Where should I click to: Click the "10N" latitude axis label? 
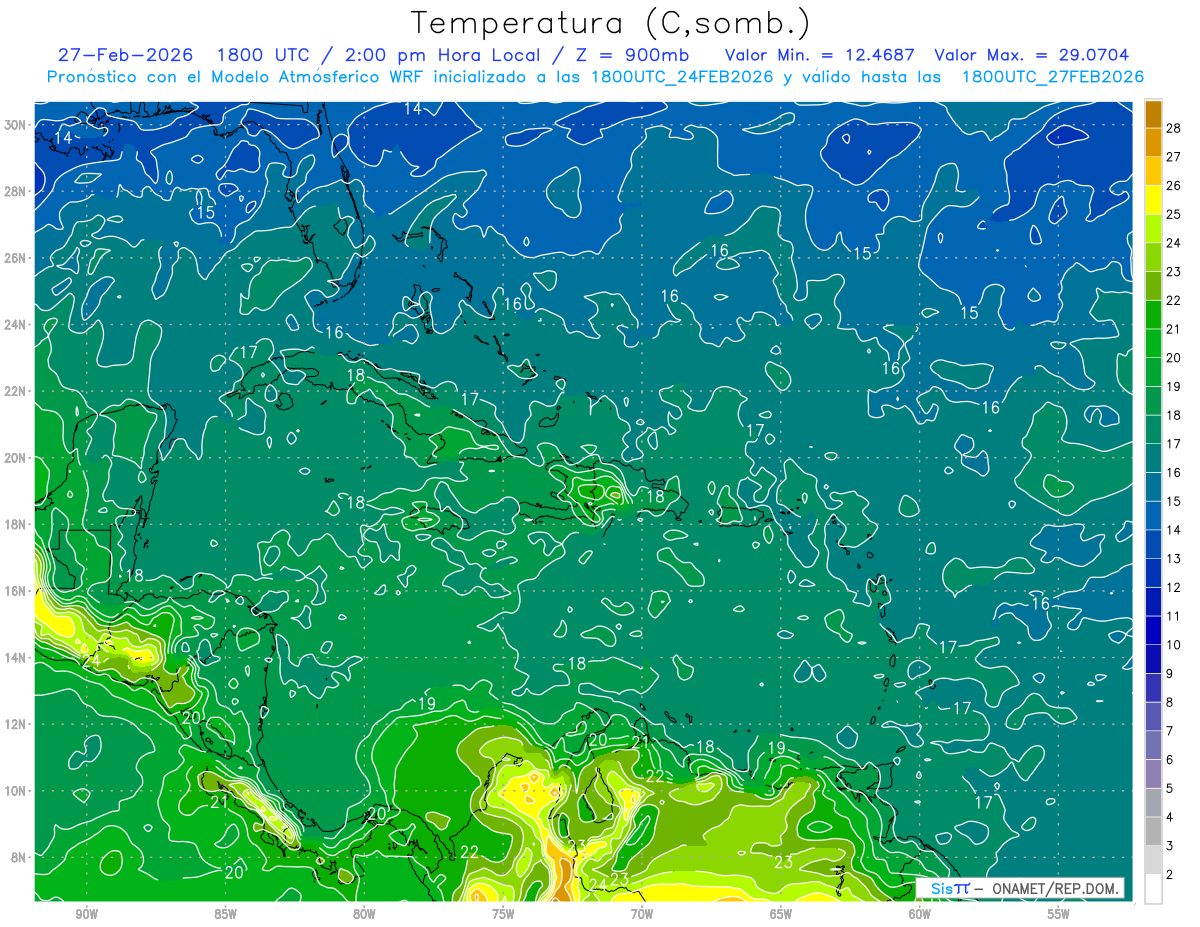tap(15, 791)
